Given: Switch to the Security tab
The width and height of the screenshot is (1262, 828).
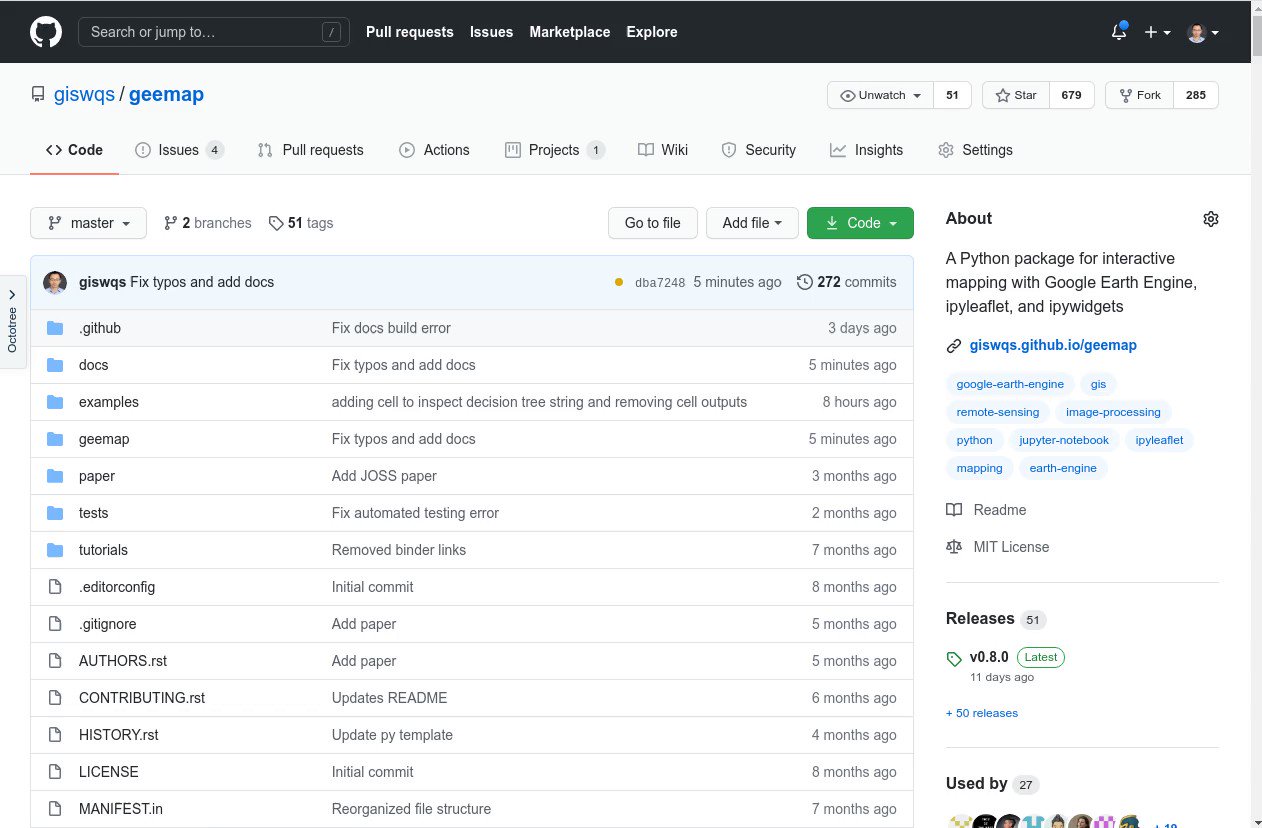Looking at the screenshot, I should [759, 150].
